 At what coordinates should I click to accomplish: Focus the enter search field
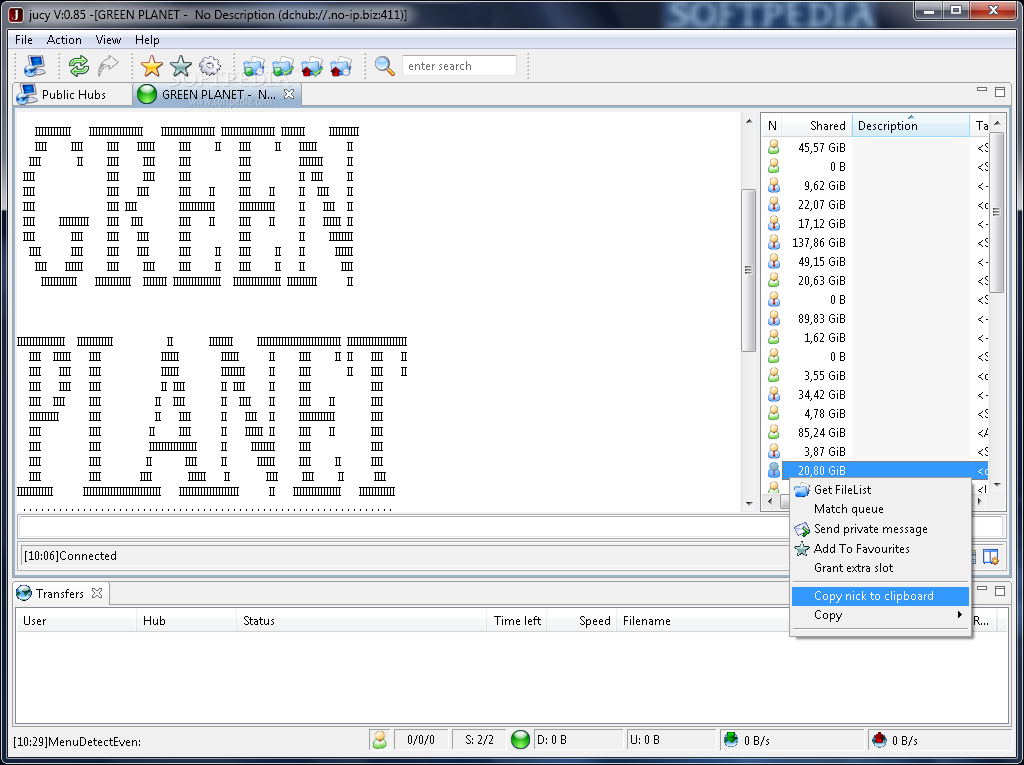[x=459, y=66]
